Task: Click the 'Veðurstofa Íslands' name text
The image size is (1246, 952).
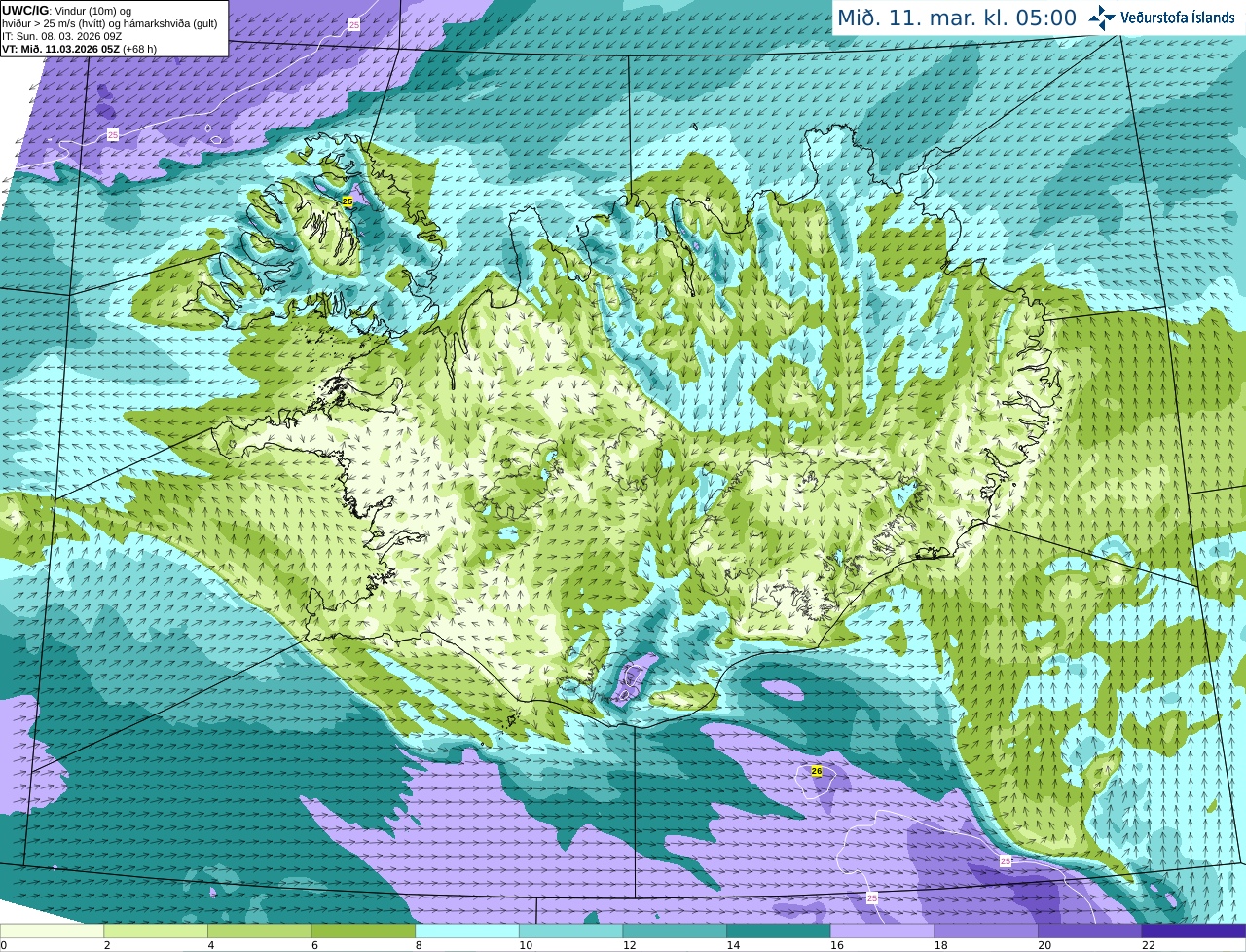Action: click(x=1177, y=17)
